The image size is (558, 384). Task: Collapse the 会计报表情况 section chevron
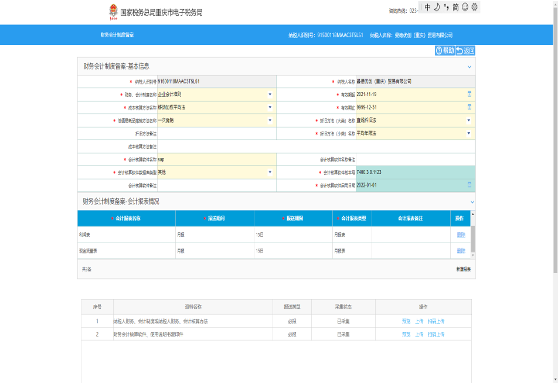tap(472, 202)
